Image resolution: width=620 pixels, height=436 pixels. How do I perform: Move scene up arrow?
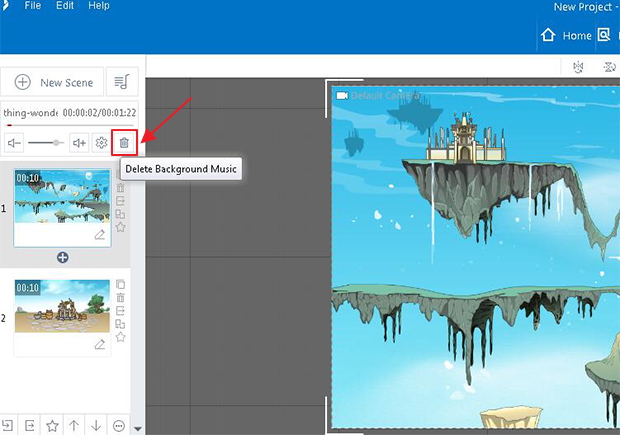74,425
